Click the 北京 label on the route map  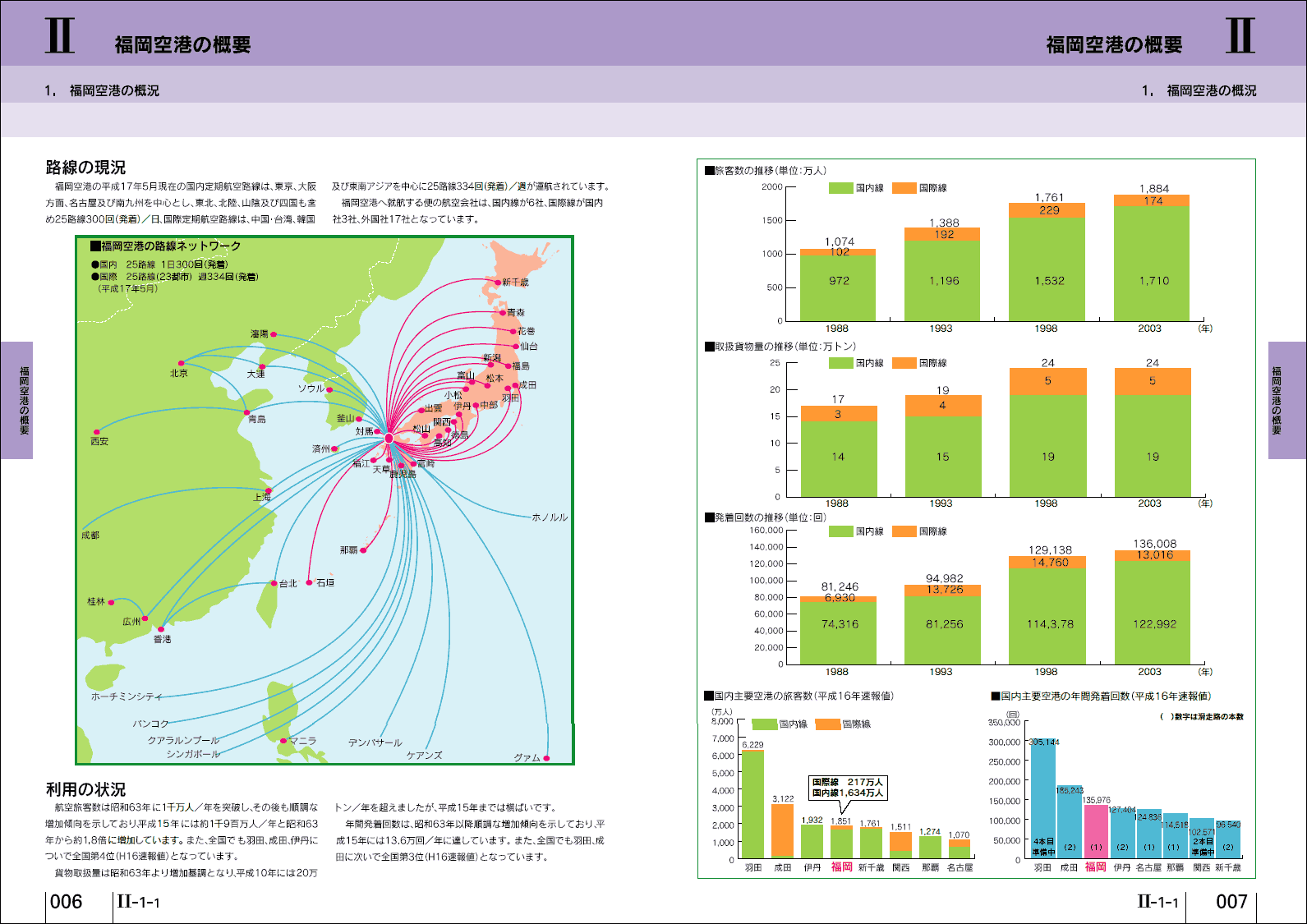click(179, 373)
